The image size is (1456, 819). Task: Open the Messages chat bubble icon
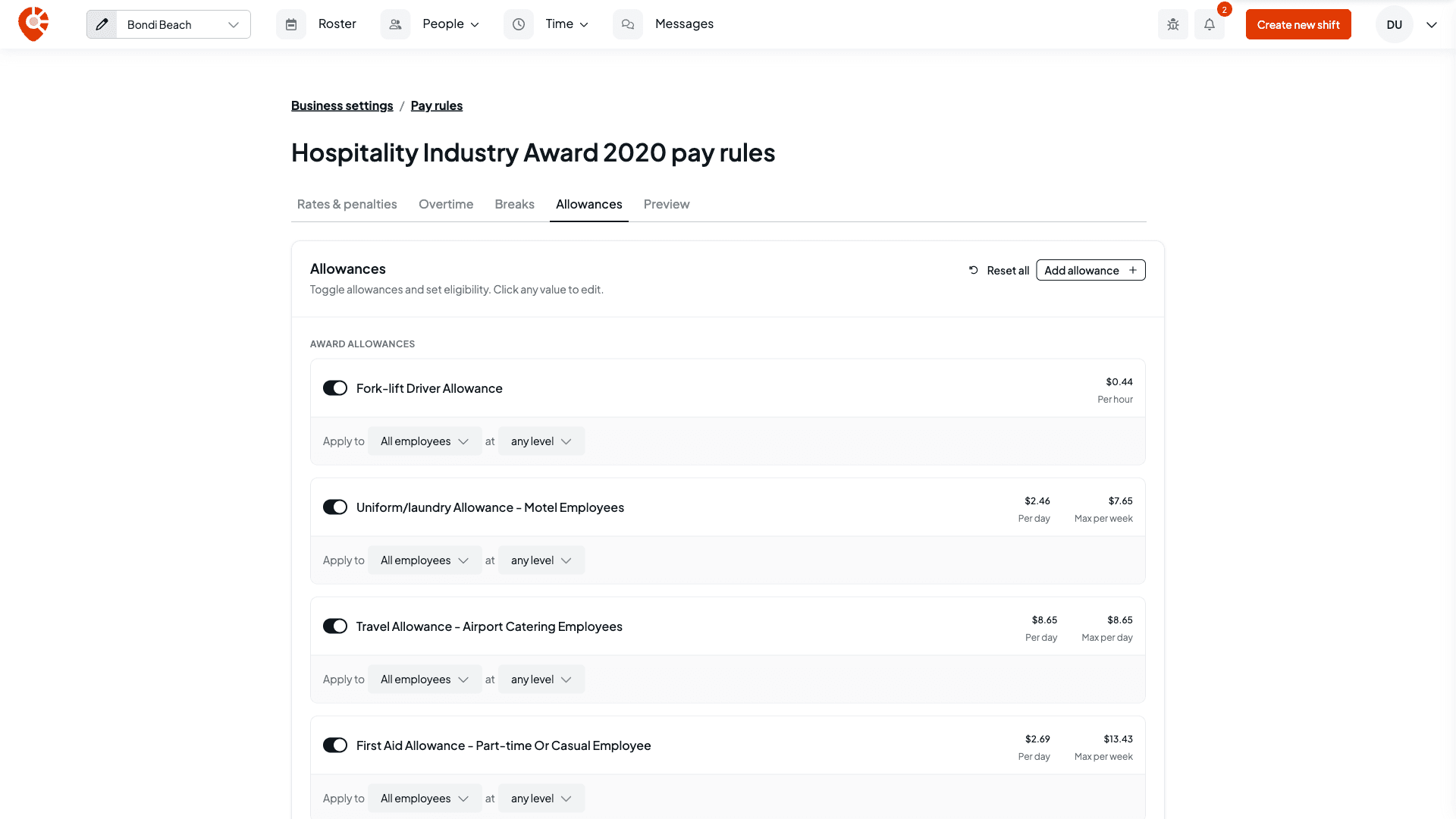[628, 24]
